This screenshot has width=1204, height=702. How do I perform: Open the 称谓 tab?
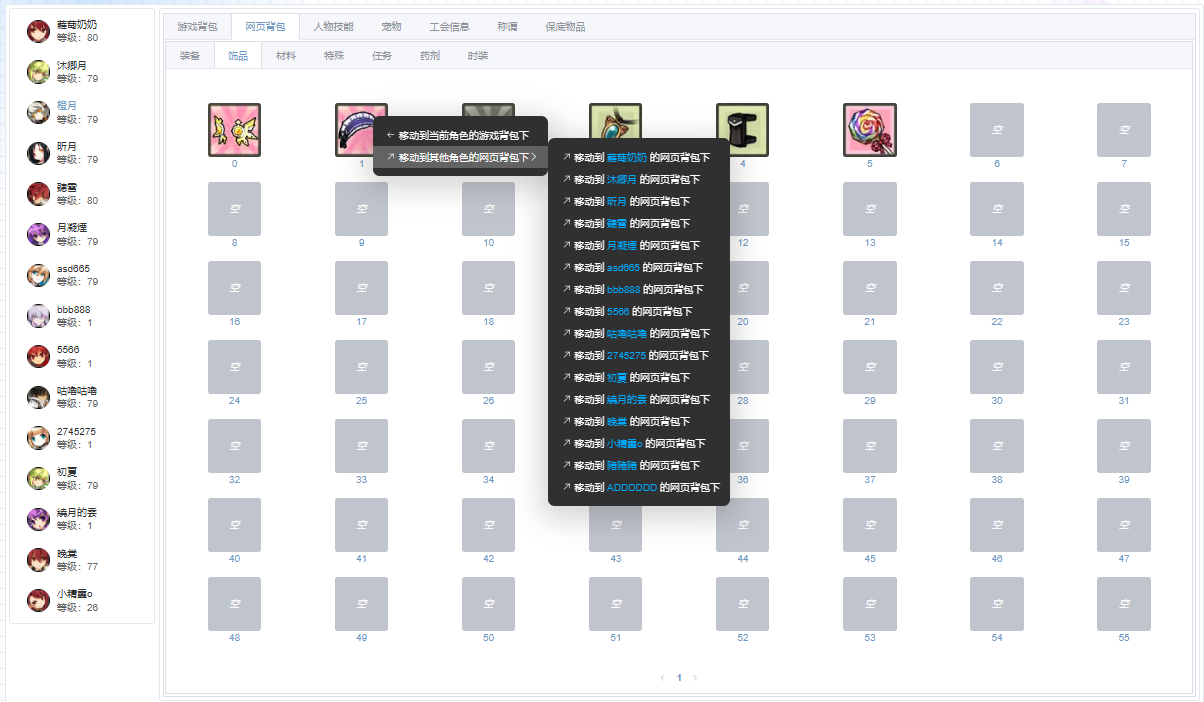click(x=507, y=27)
